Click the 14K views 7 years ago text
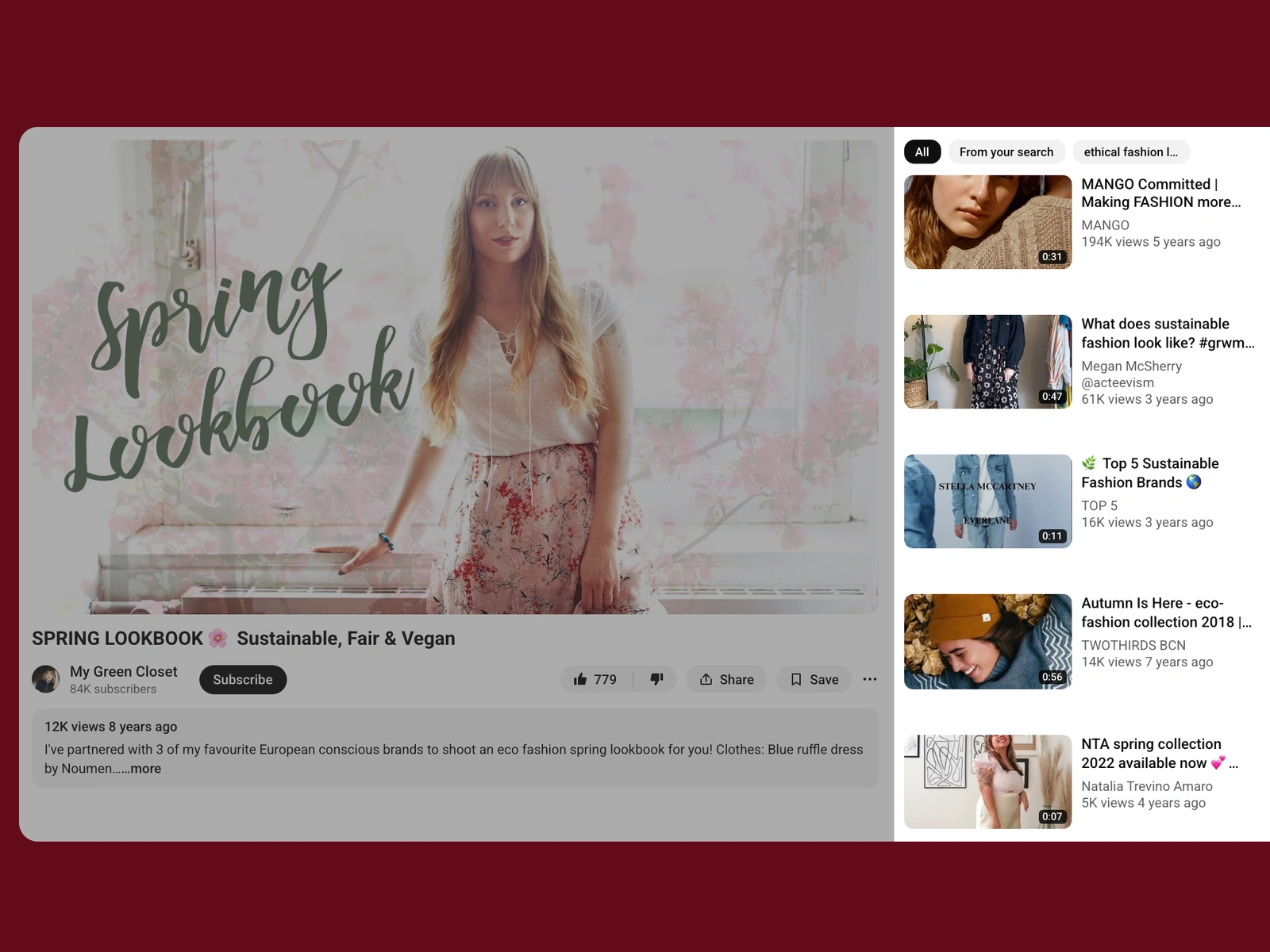Image resolution: width=1270 pixels, height=952 pixels. pyautogui.click(x=1147, y=662)
